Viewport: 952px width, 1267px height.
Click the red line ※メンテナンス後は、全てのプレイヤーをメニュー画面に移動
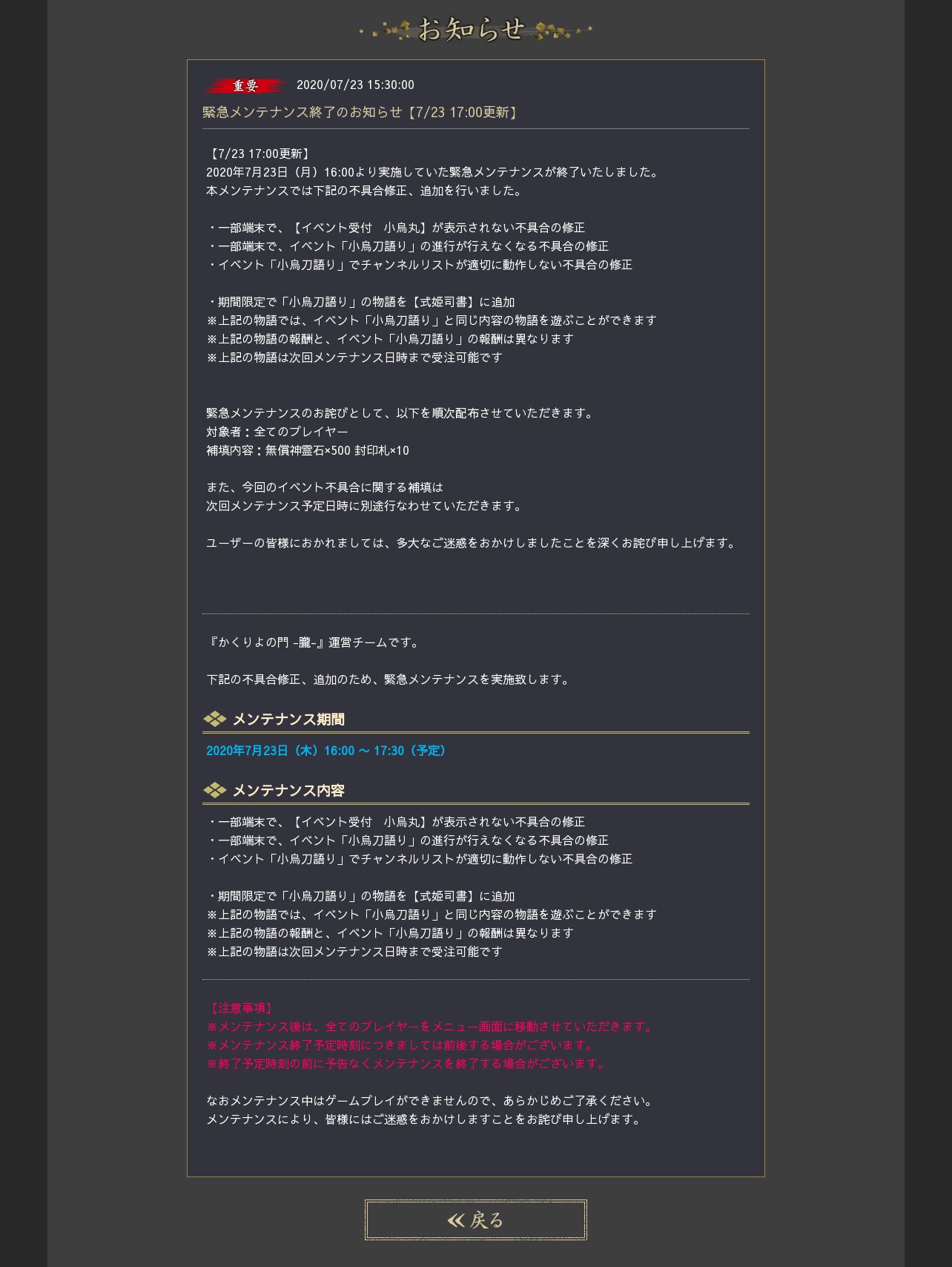tap(432, 1027)
